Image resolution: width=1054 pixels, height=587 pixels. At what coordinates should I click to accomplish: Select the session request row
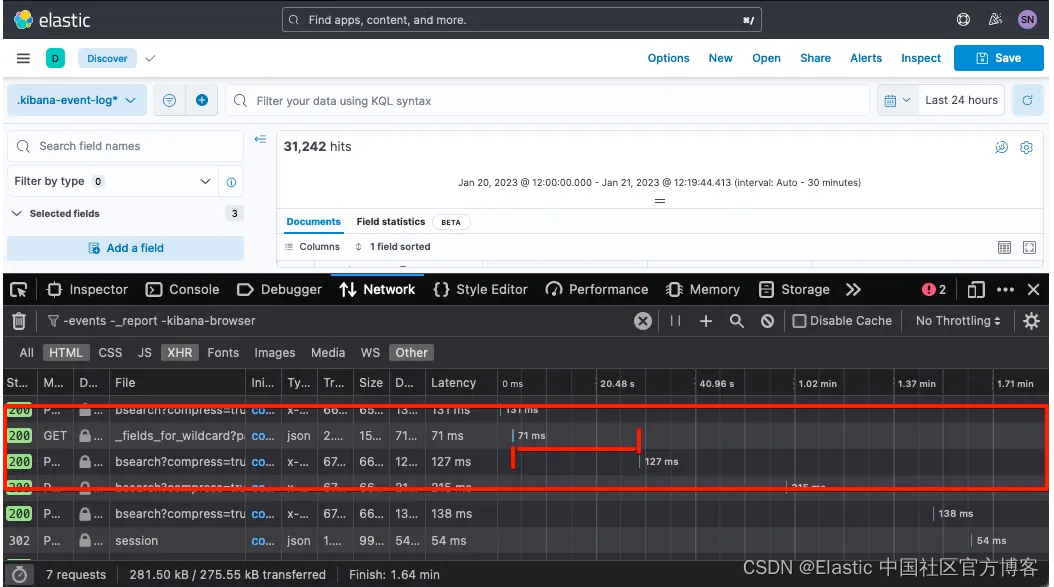tap(526, 541)
